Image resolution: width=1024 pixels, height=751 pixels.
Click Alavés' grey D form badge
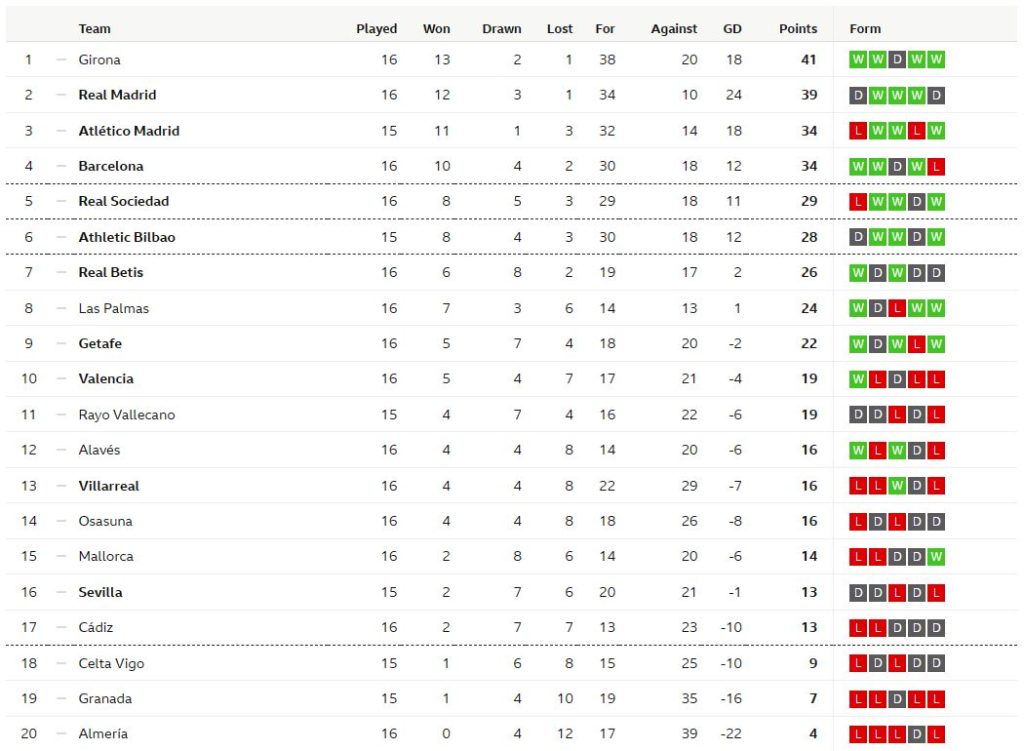tap(917, 450)
